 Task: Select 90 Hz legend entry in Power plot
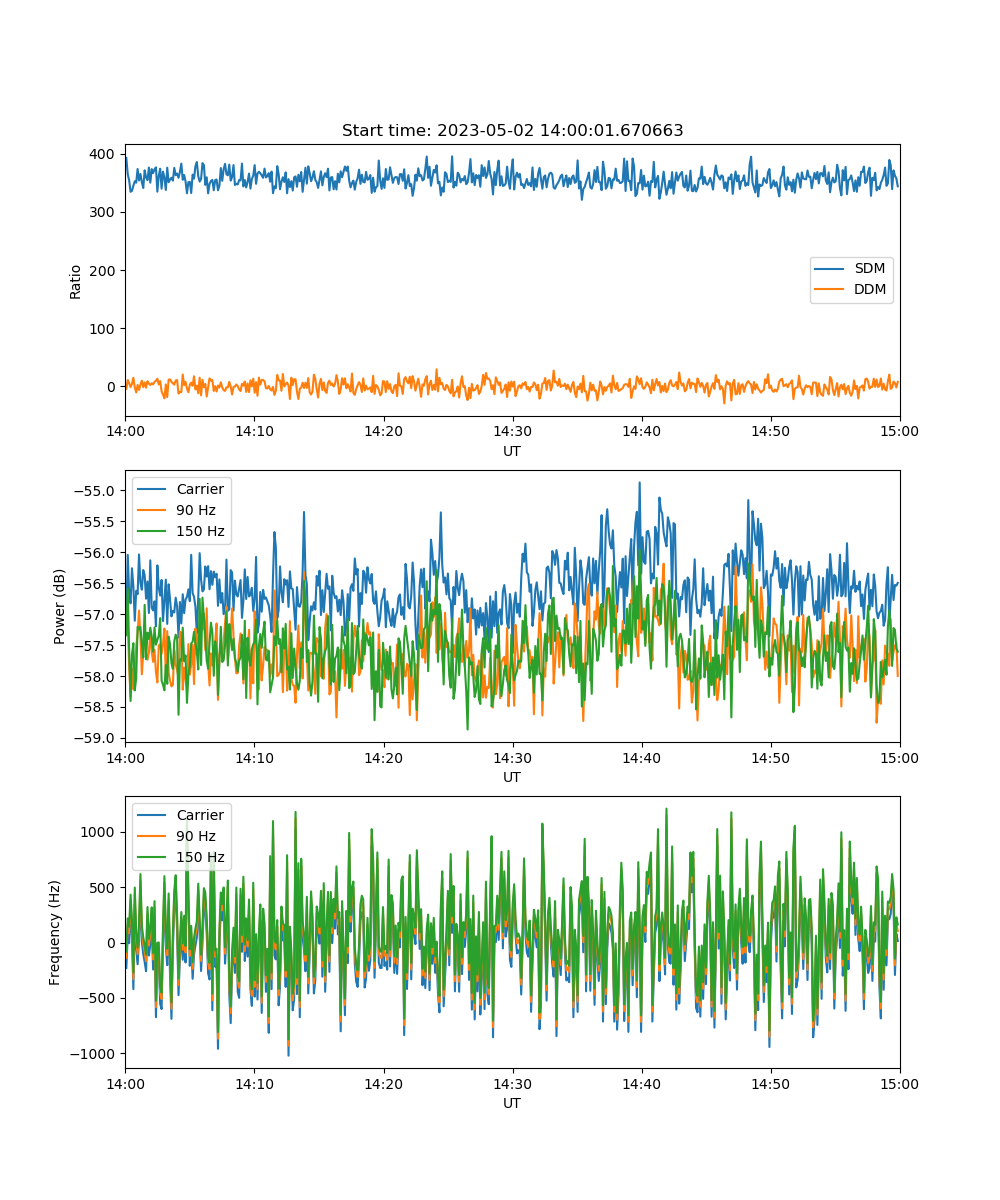[x=196, y=510]
